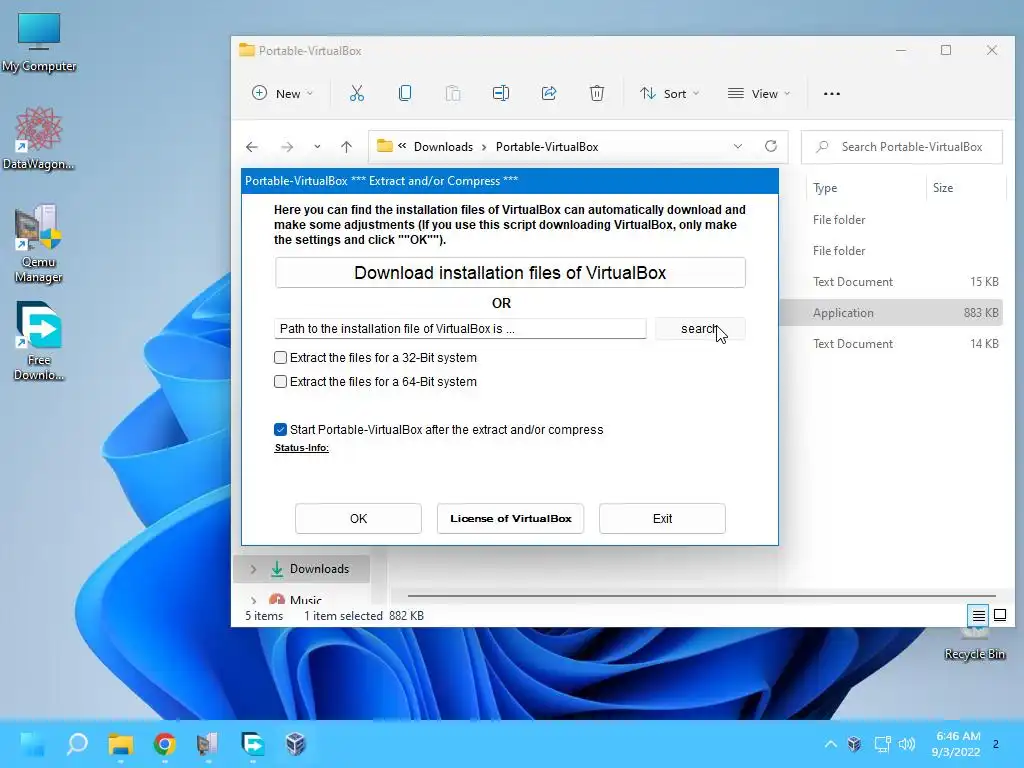Open the See more ellipsis menu
This screenshot has height=768, width=1024.
click(832, 93)
